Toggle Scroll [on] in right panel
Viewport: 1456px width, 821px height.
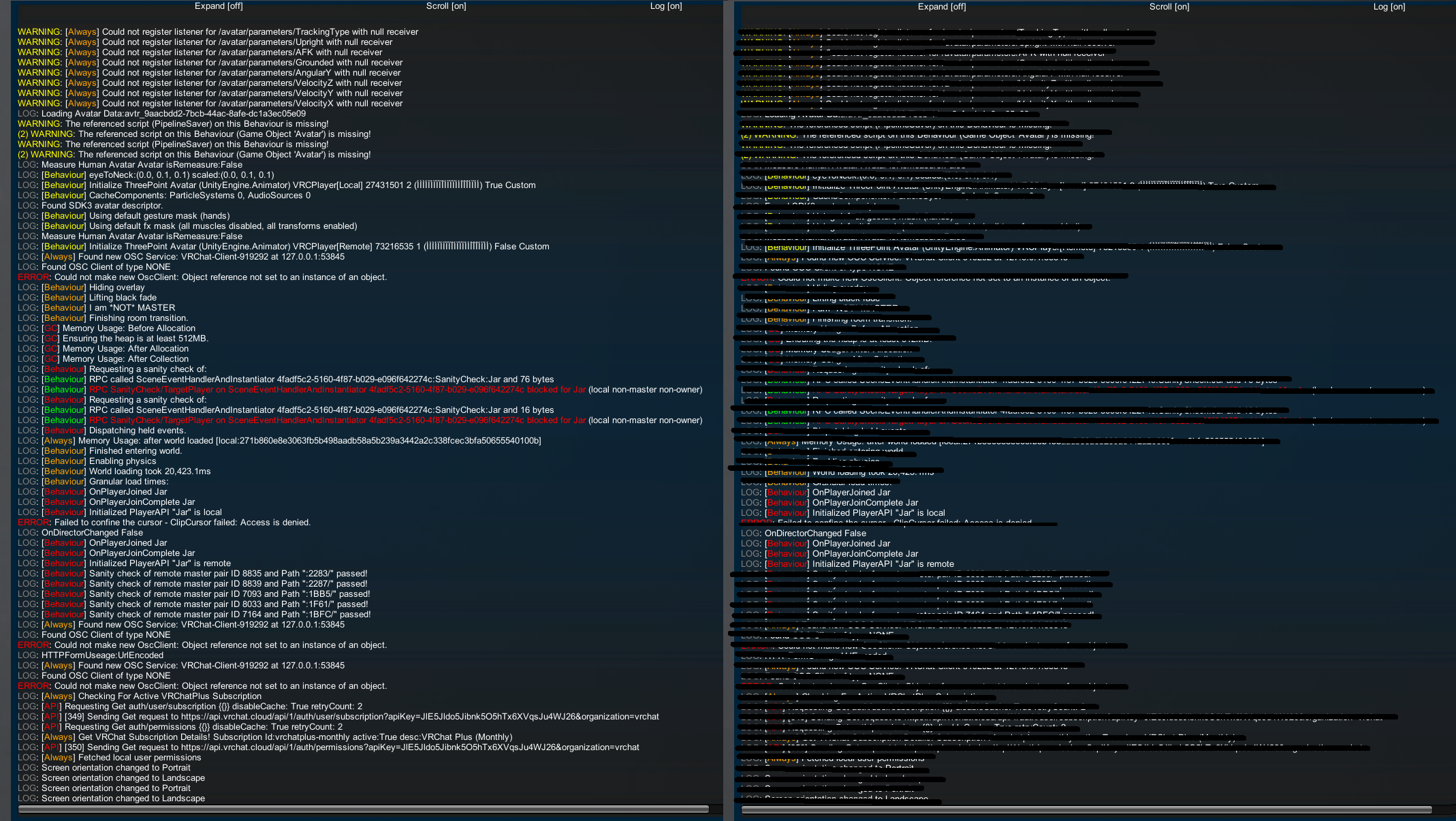[x=1169, y=7]
